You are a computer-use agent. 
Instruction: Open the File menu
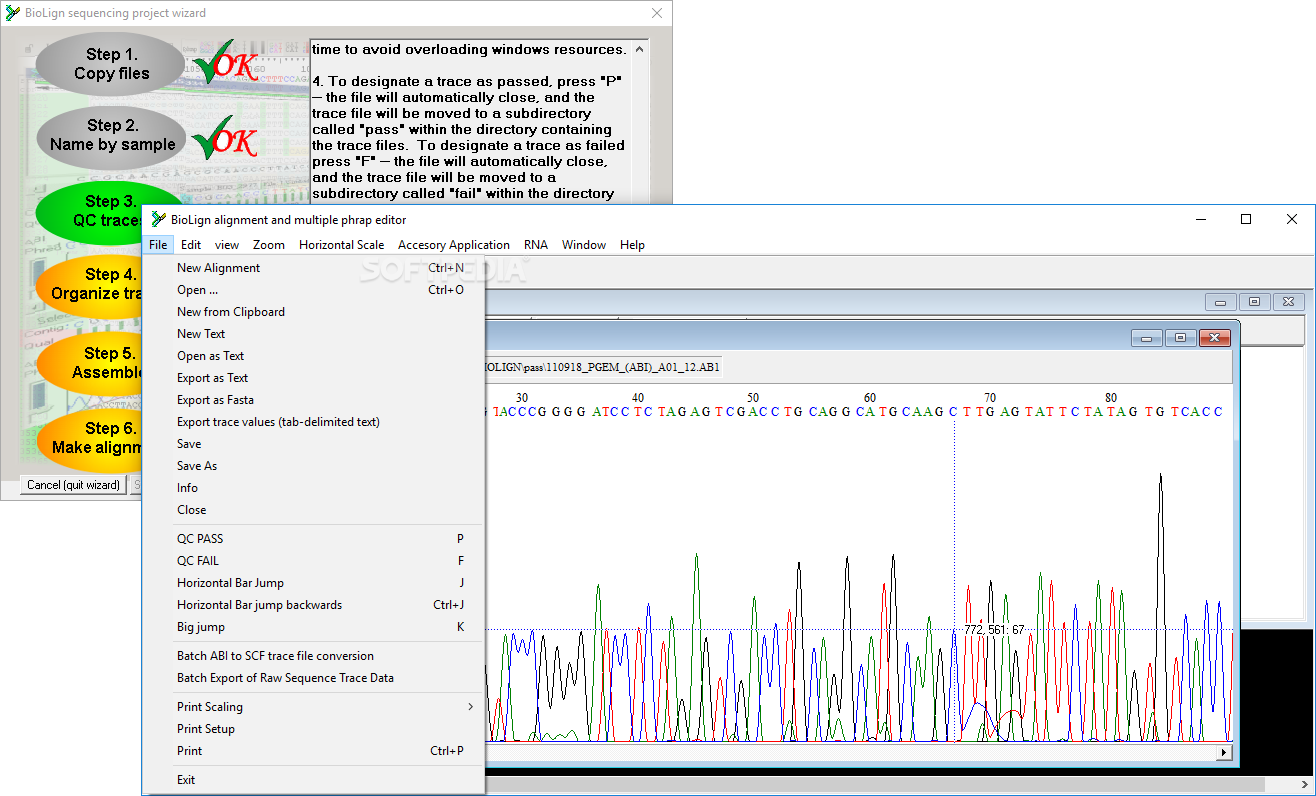158,245
